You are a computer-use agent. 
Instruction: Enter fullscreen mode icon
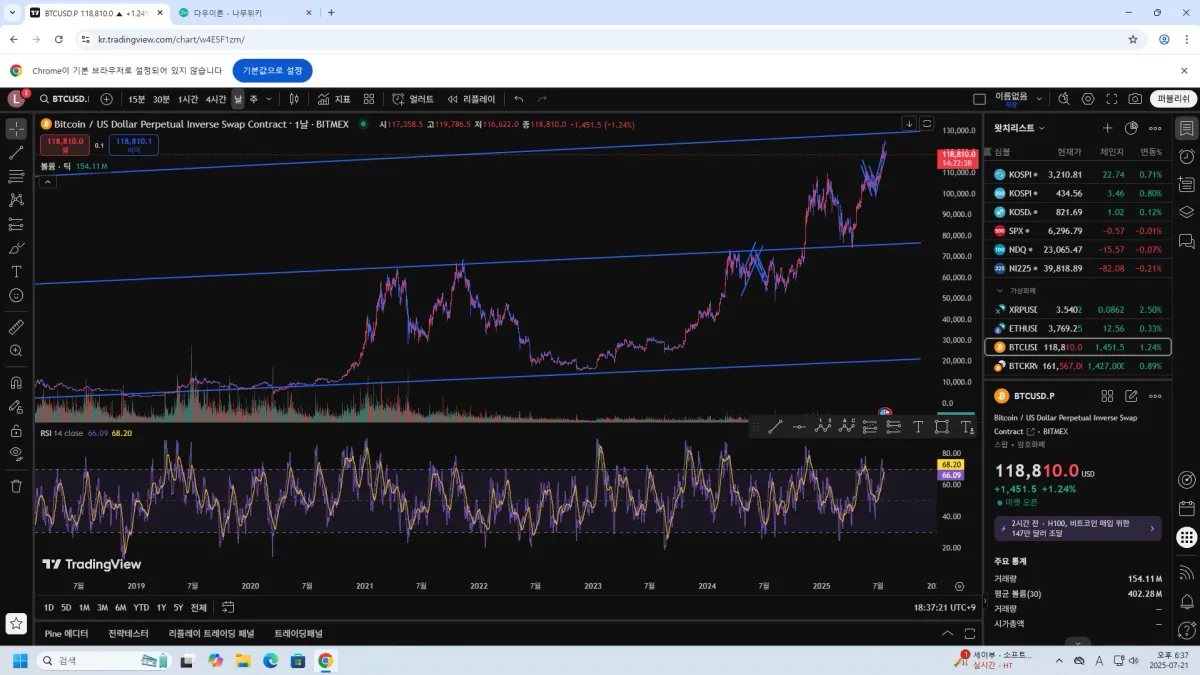(x=1111, y=99)
